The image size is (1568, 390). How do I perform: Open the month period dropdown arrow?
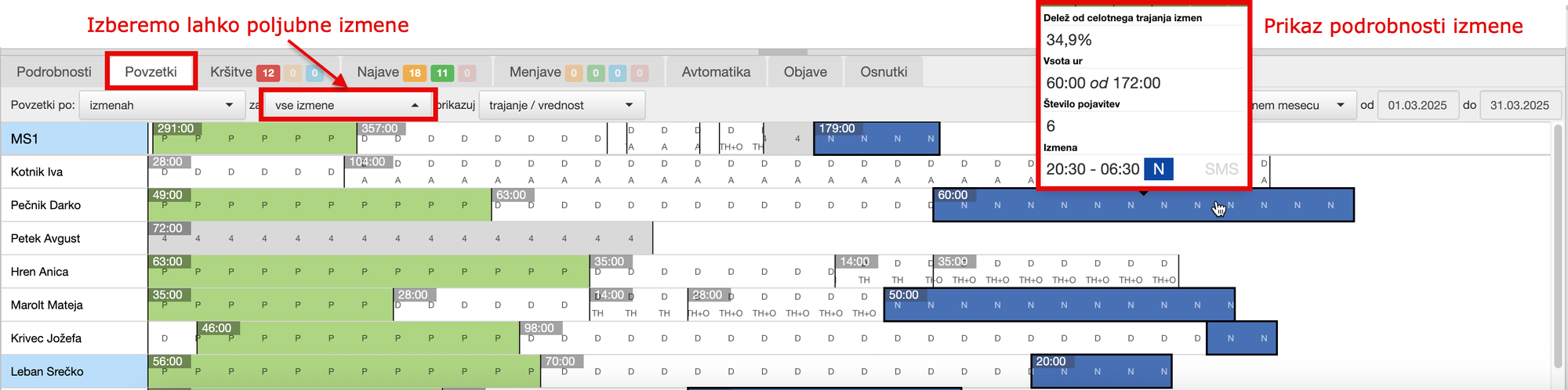point(1340,105)
